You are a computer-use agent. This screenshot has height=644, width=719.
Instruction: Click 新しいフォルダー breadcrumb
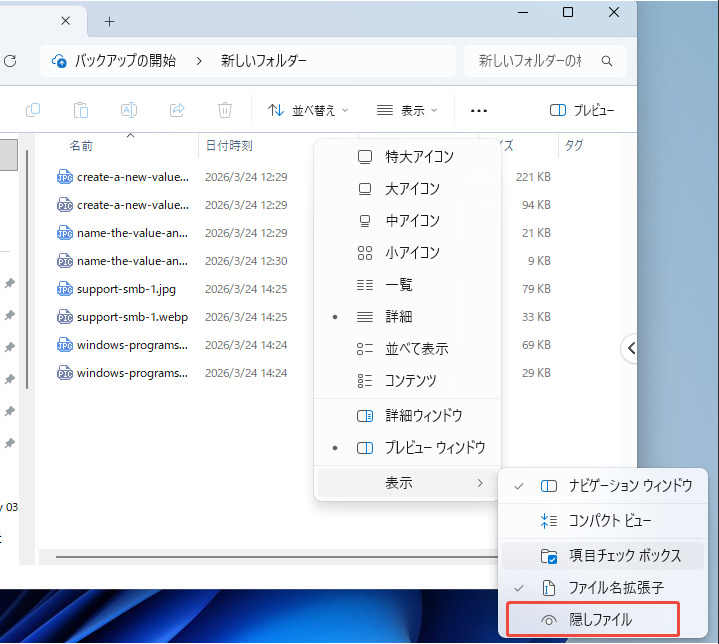coord(264,61)
